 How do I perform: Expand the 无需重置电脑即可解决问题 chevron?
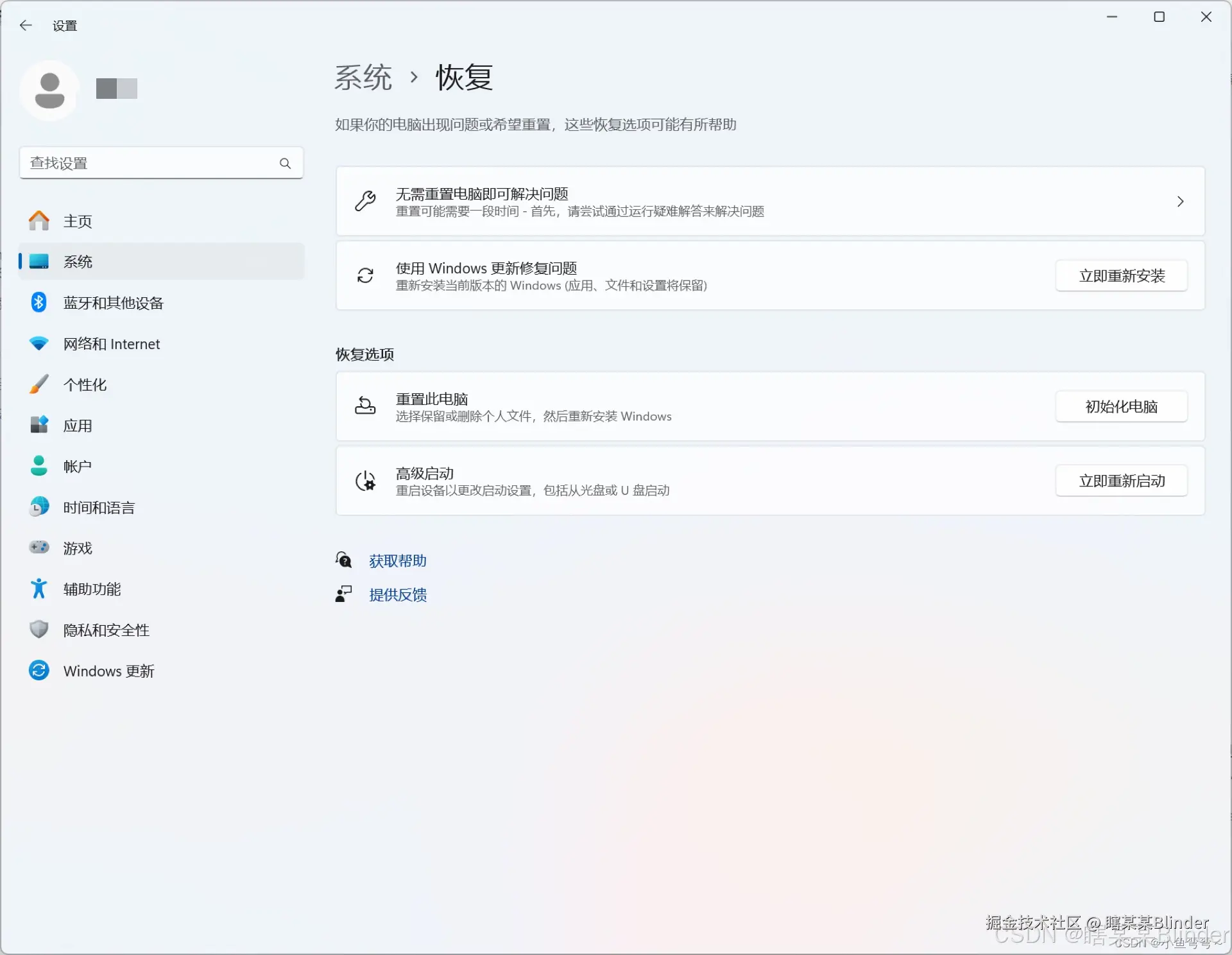1180,202
